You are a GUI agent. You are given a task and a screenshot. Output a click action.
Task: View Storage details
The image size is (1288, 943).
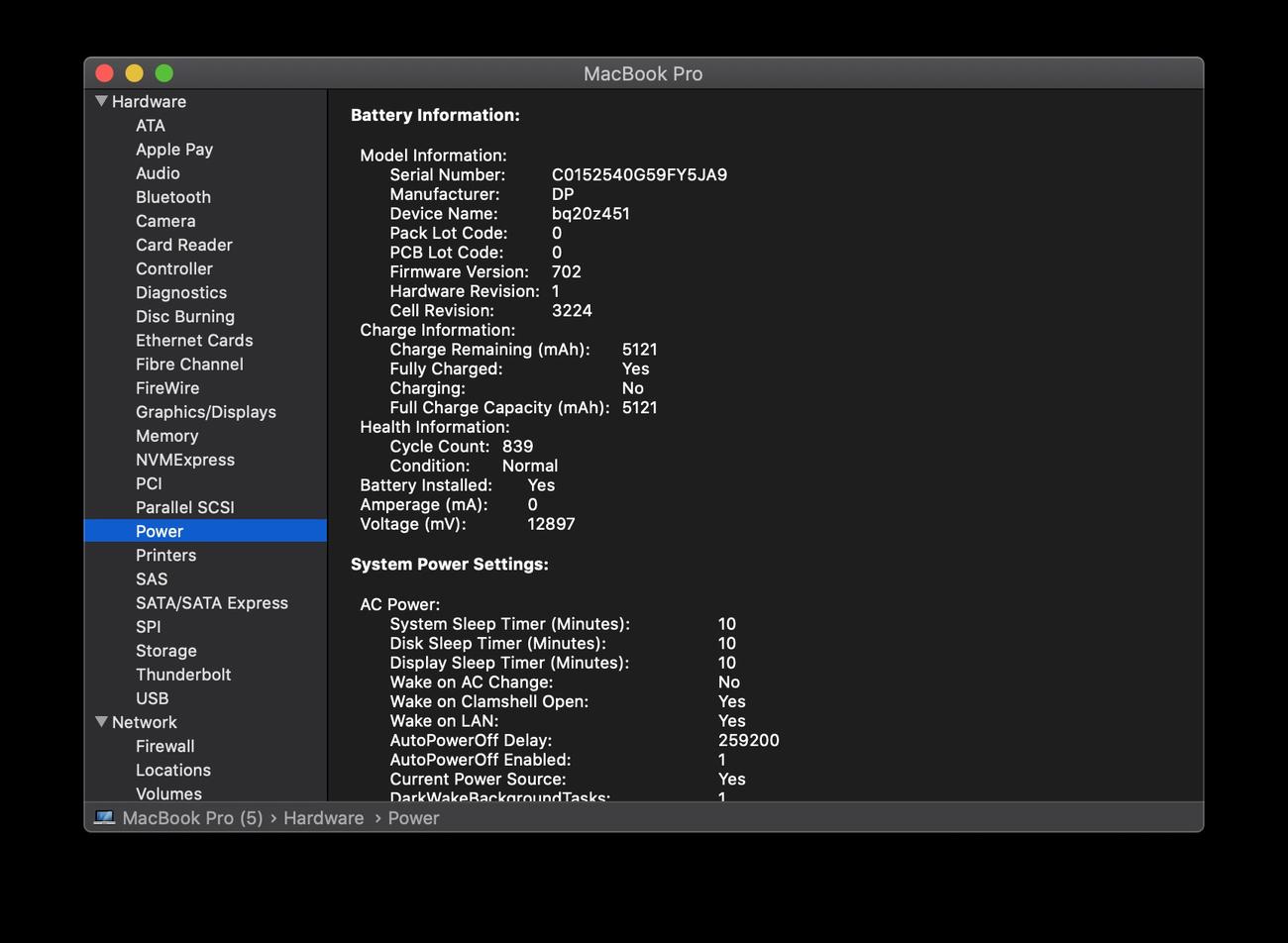(166, 651)
